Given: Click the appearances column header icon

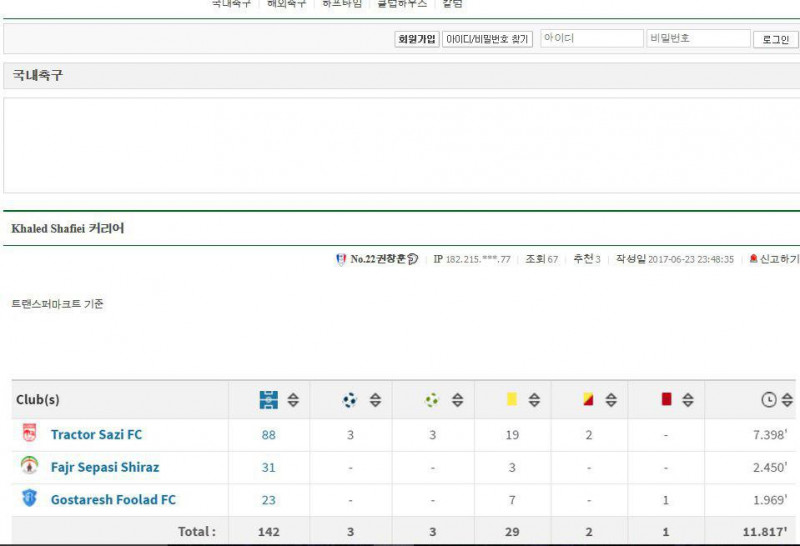Looking at the screenshot, I should point(268,400).
